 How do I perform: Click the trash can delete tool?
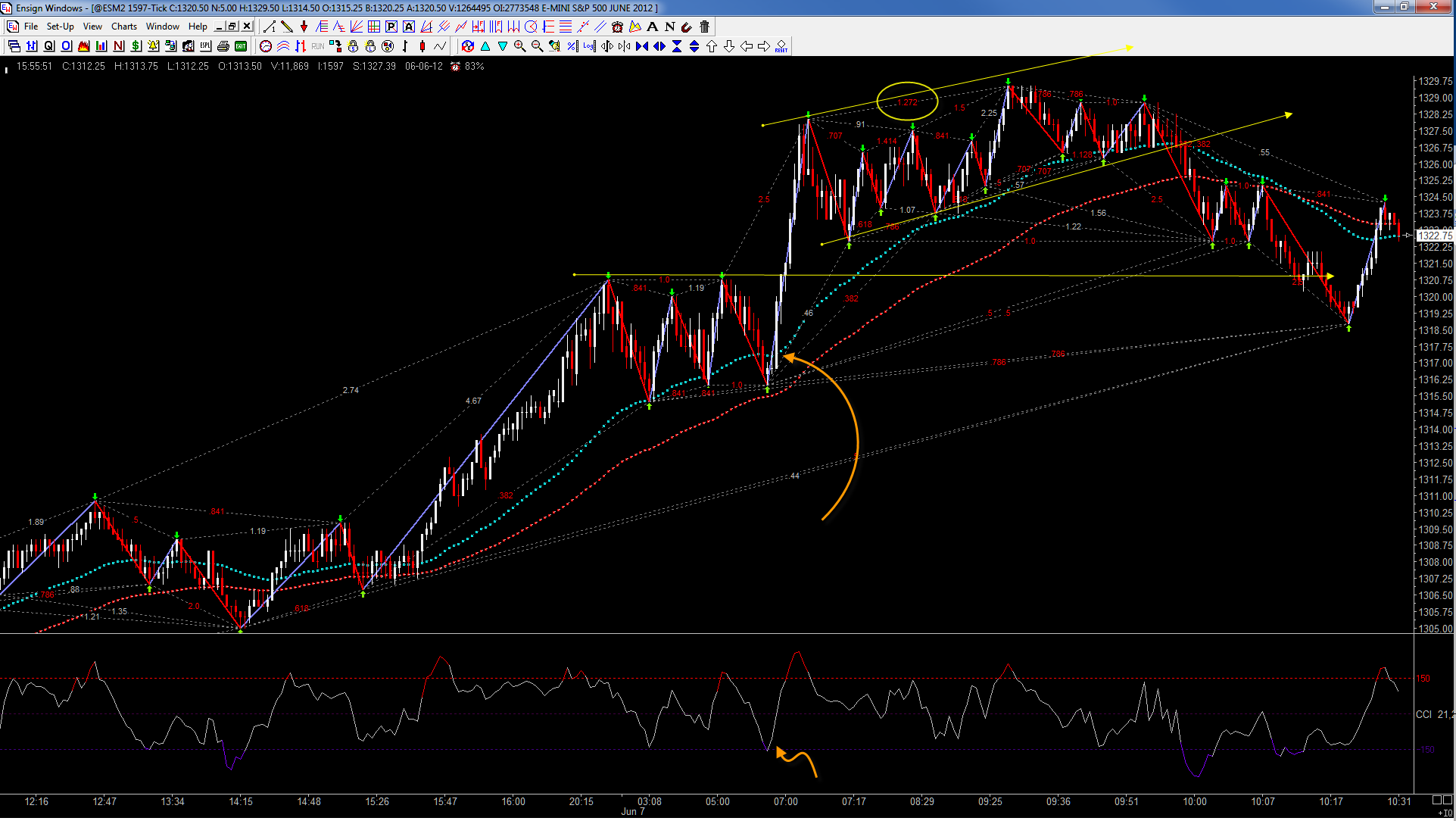point(704,27)
